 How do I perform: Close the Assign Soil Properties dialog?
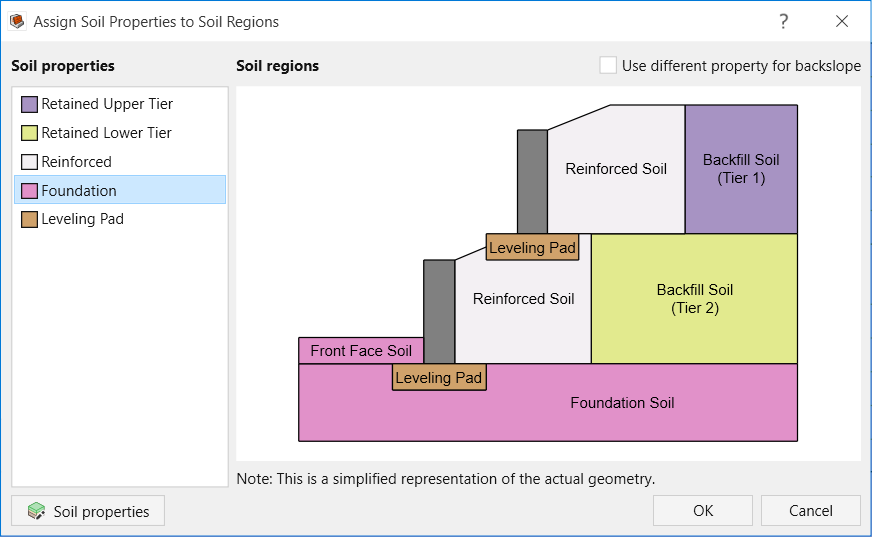842,22
